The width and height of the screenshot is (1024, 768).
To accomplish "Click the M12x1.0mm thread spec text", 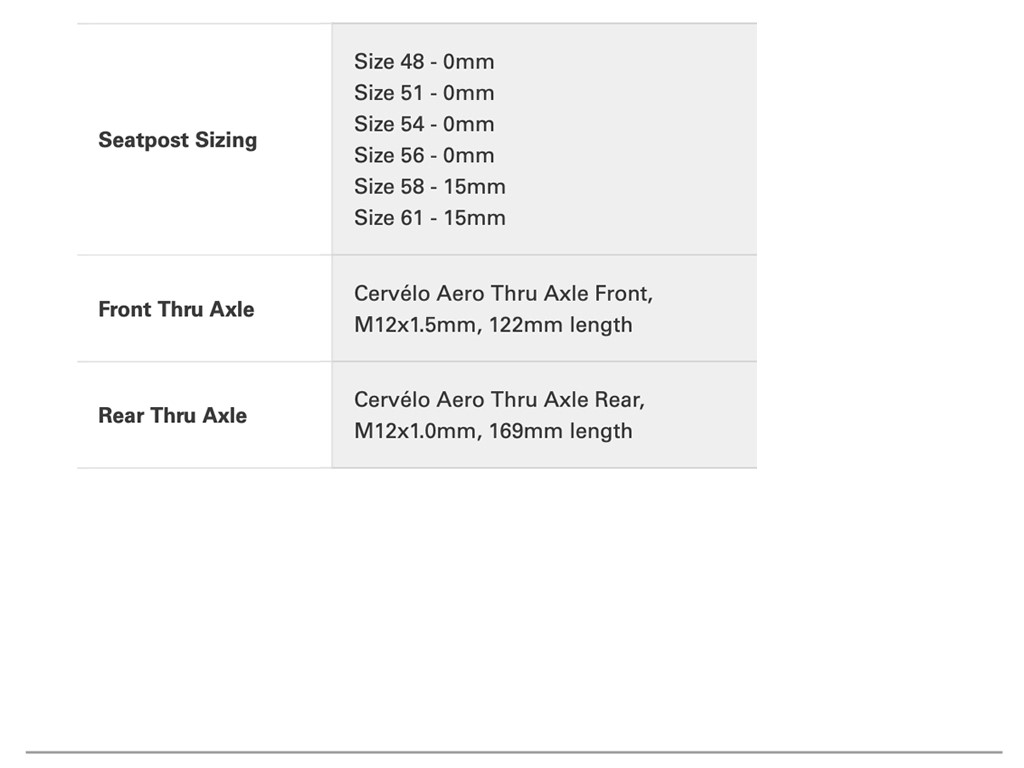I will [x=415, y=431].
